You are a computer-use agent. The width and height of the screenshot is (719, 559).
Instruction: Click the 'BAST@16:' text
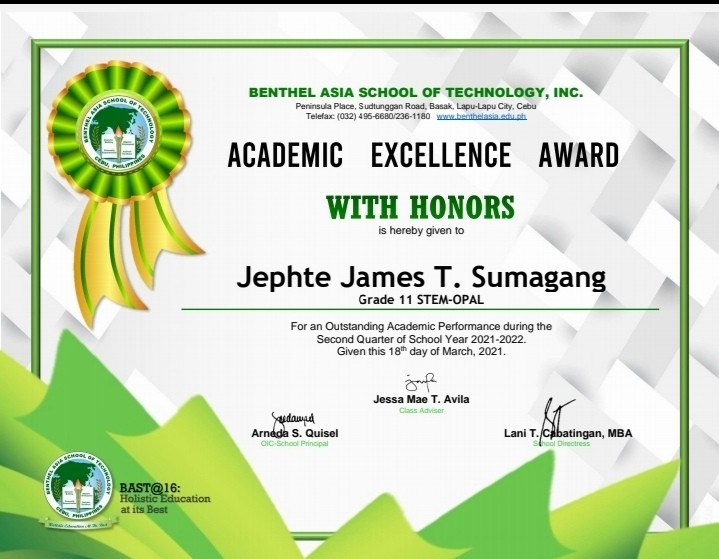point(150,487)
